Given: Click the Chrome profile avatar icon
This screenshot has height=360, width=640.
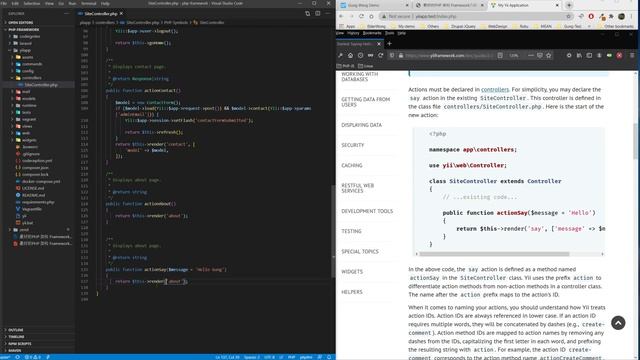Looking at the screenshot, I should [621, 16].
